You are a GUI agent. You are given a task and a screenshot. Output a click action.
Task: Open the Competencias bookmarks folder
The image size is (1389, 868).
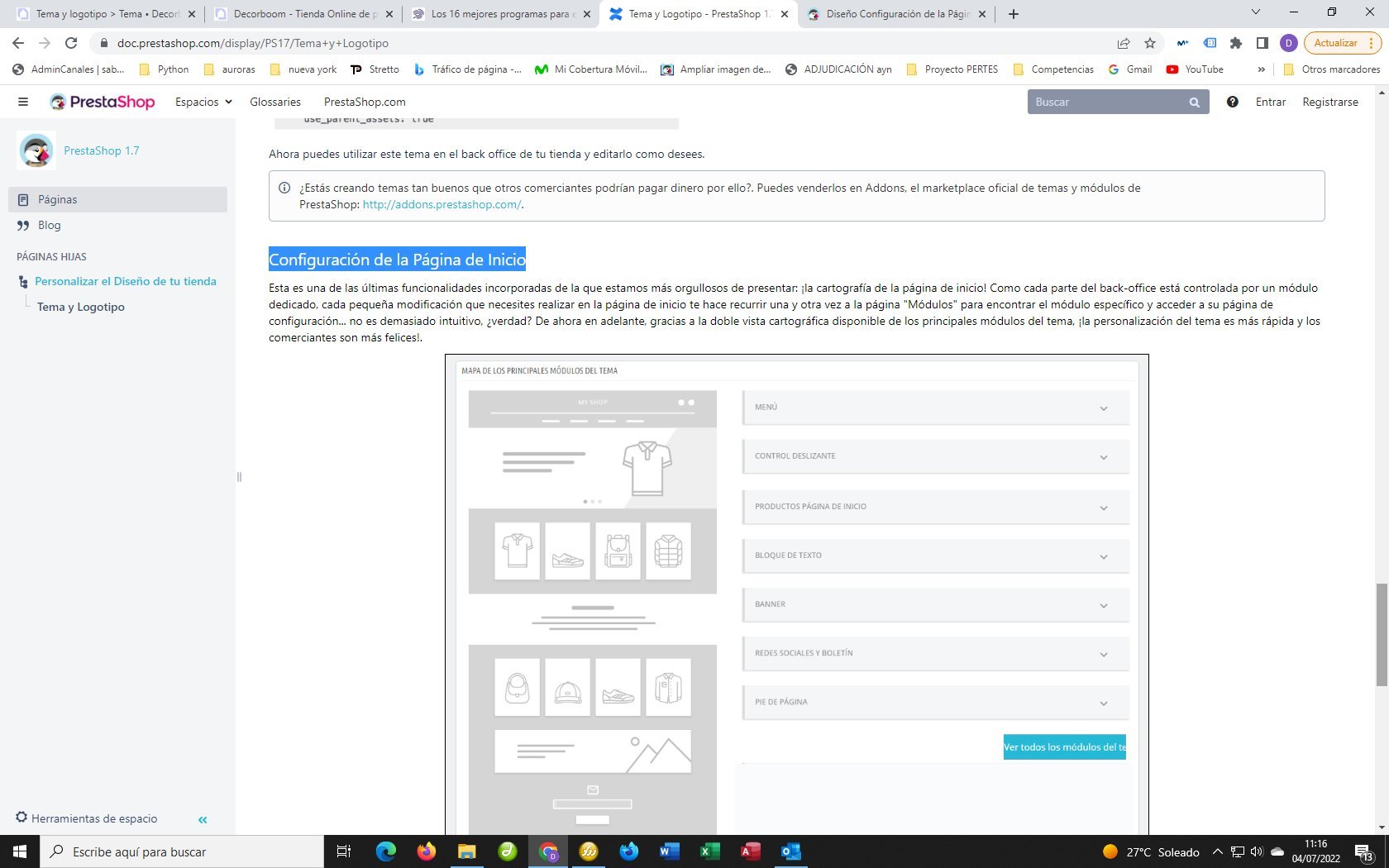1053,69
